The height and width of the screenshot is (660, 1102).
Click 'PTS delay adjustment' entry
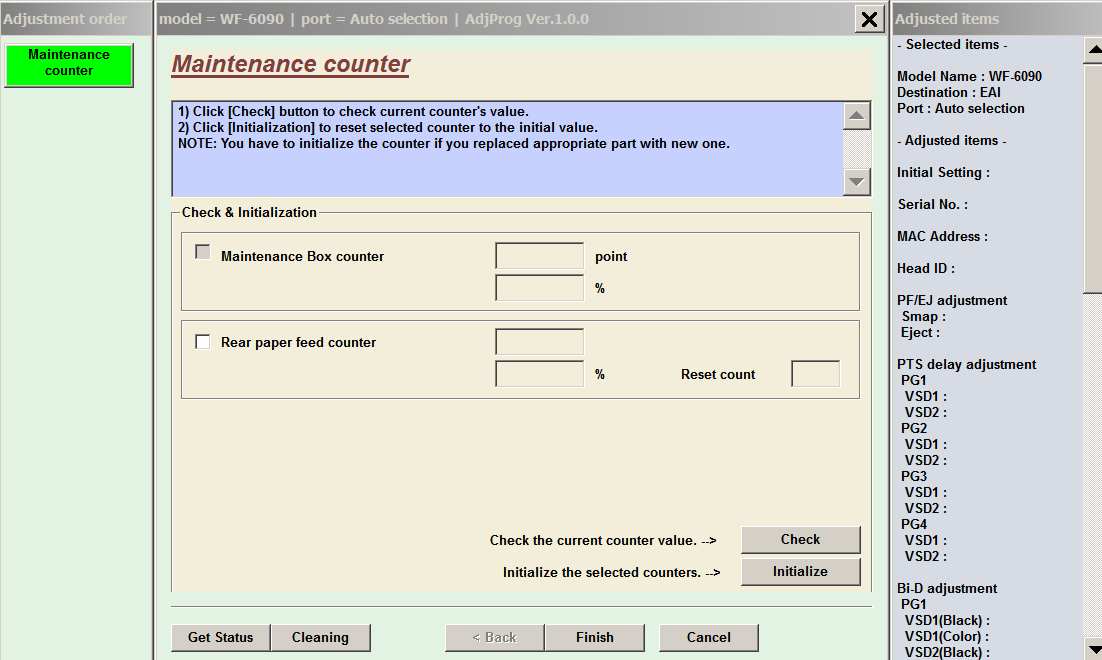[966, 364]
